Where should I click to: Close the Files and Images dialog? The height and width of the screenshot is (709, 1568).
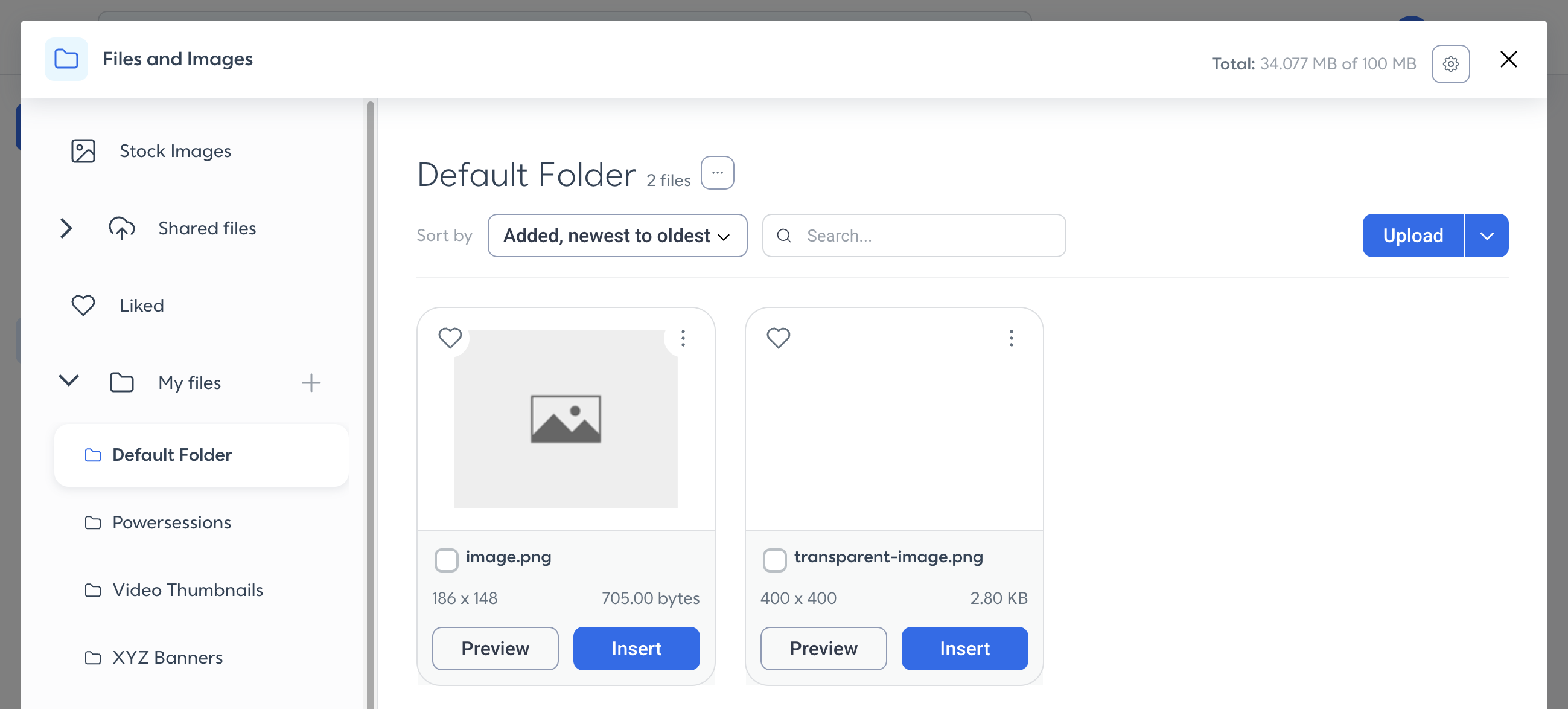[x=1508, y=59]
